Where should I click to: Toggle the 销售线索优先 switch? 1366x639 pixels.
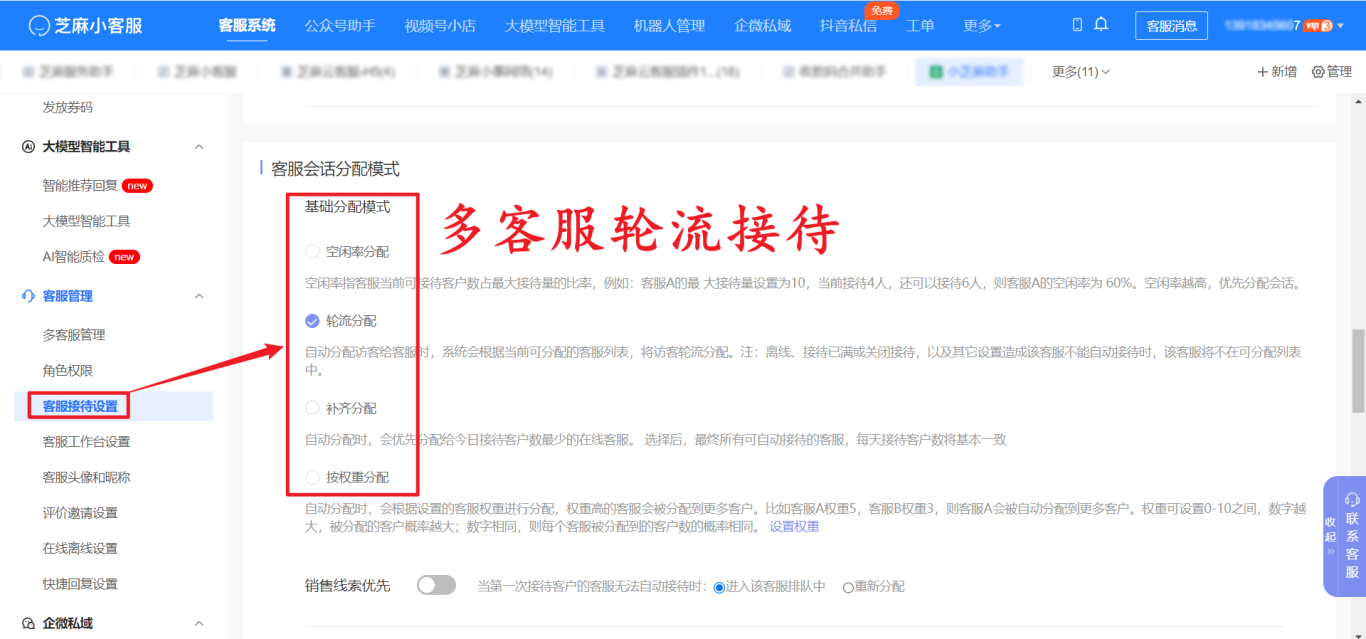click(435, 585)
